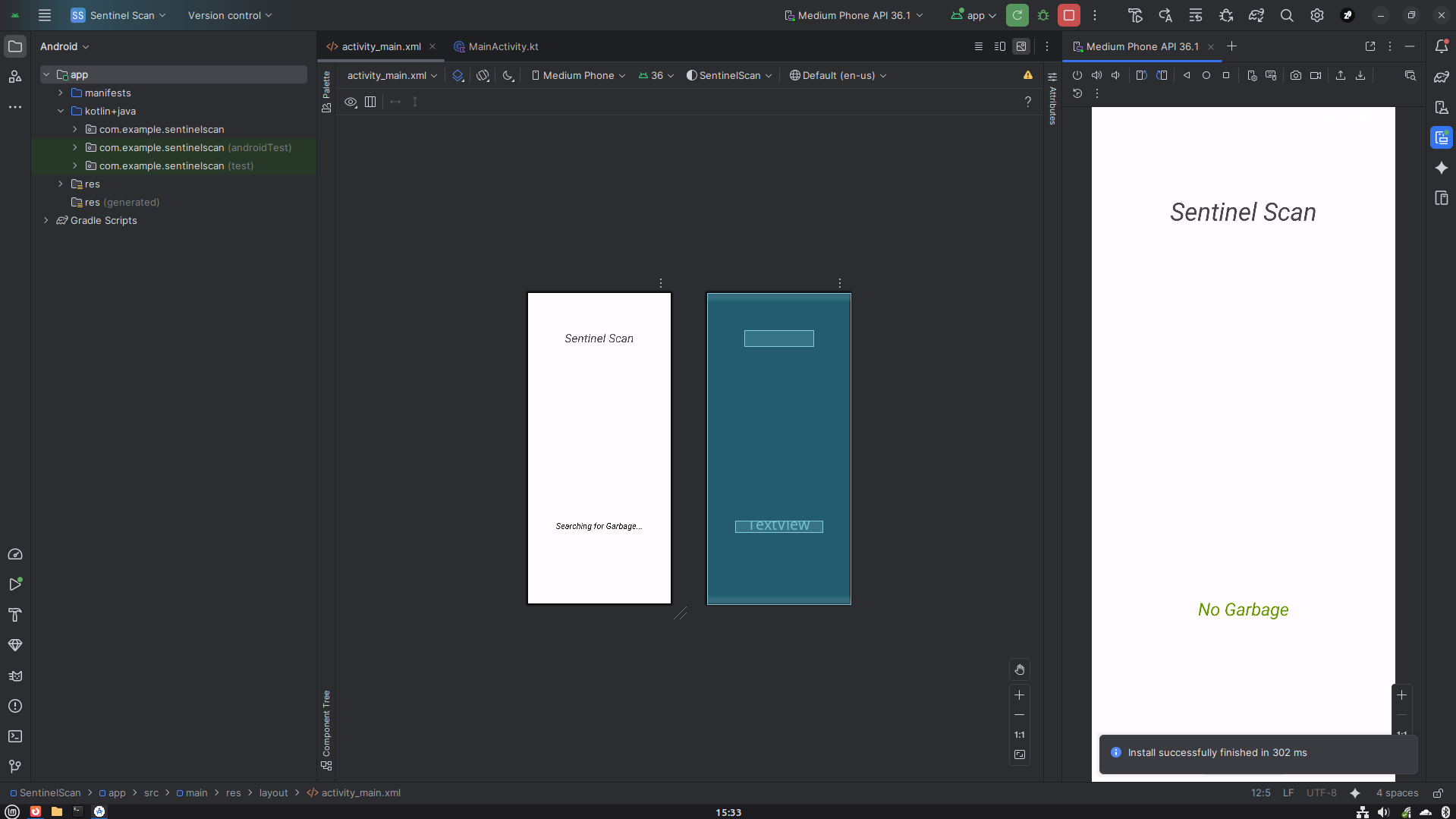Take an emulator screenshot with the camera icon
This screenshot has height=819, width=1456.
point(1296,75)
